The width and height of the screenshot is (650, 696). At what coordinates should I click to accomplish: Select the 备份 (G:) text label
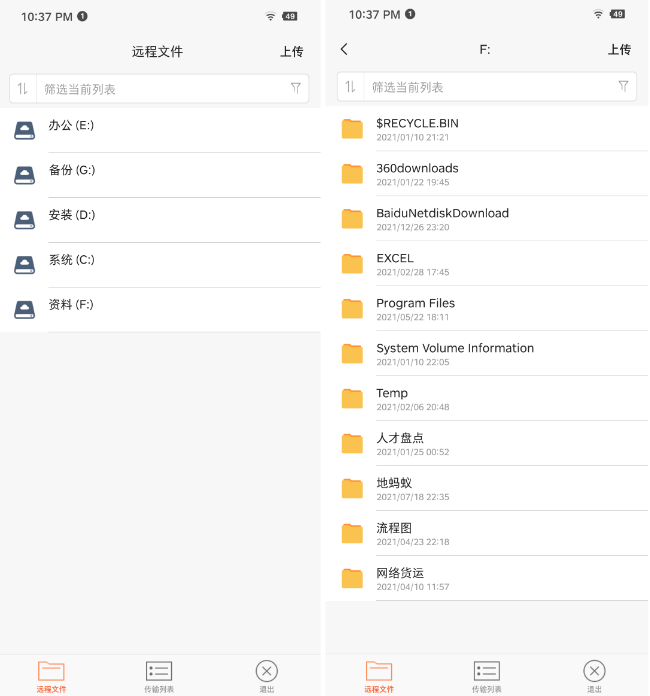(x=72, y=170)
